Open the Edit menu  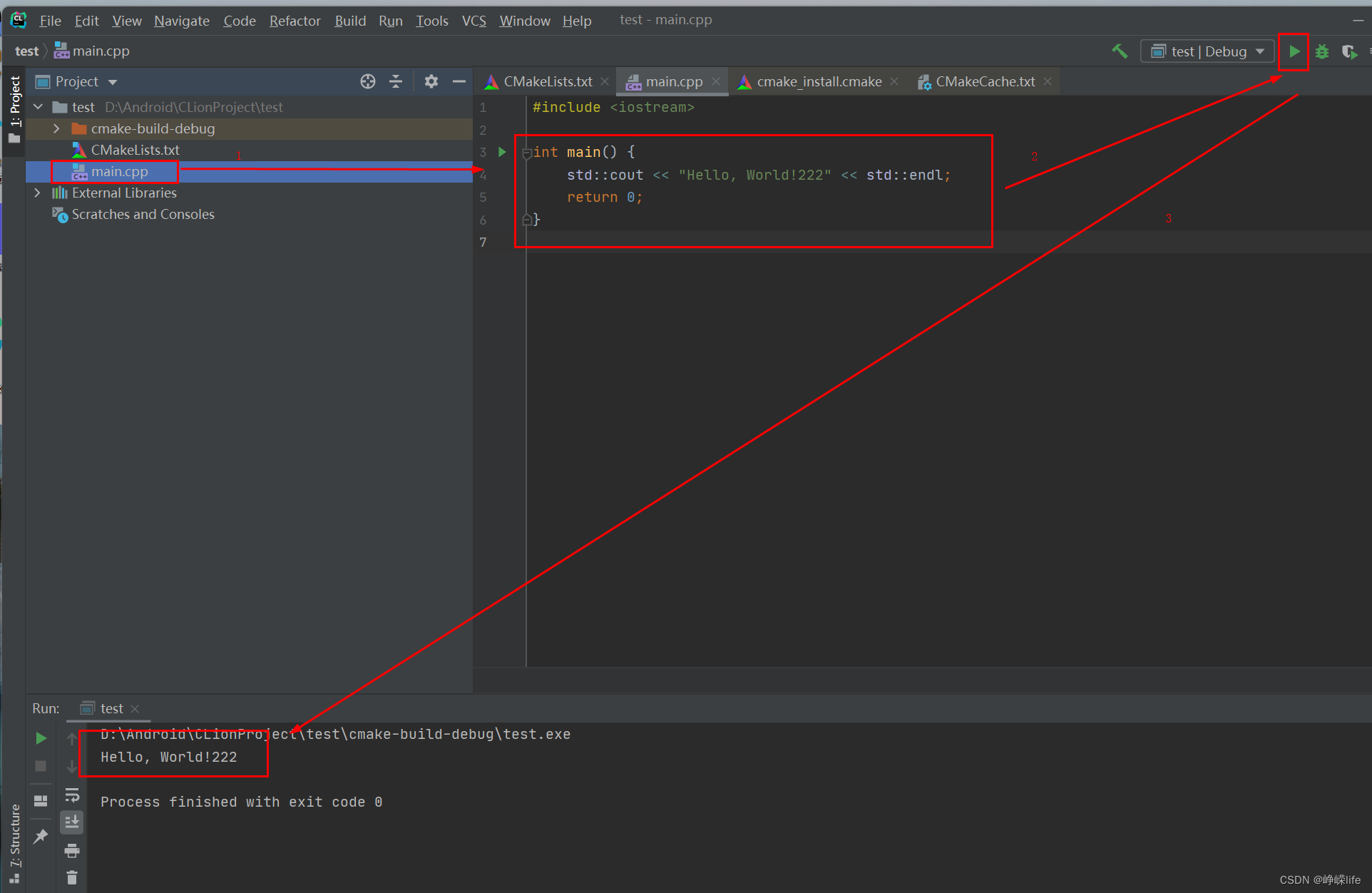pyautogui.click(x=86, y=21)
